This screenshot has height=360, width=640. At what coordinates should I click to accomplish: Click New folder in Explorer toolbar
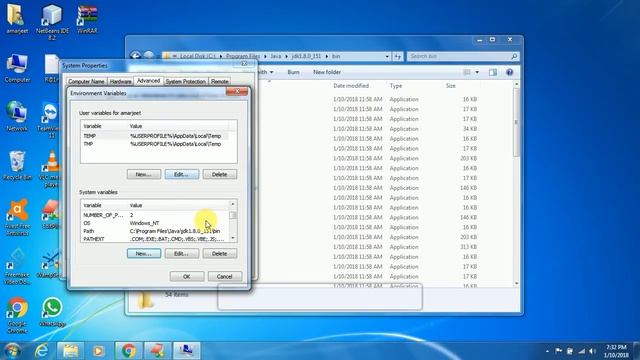point(327,72)
